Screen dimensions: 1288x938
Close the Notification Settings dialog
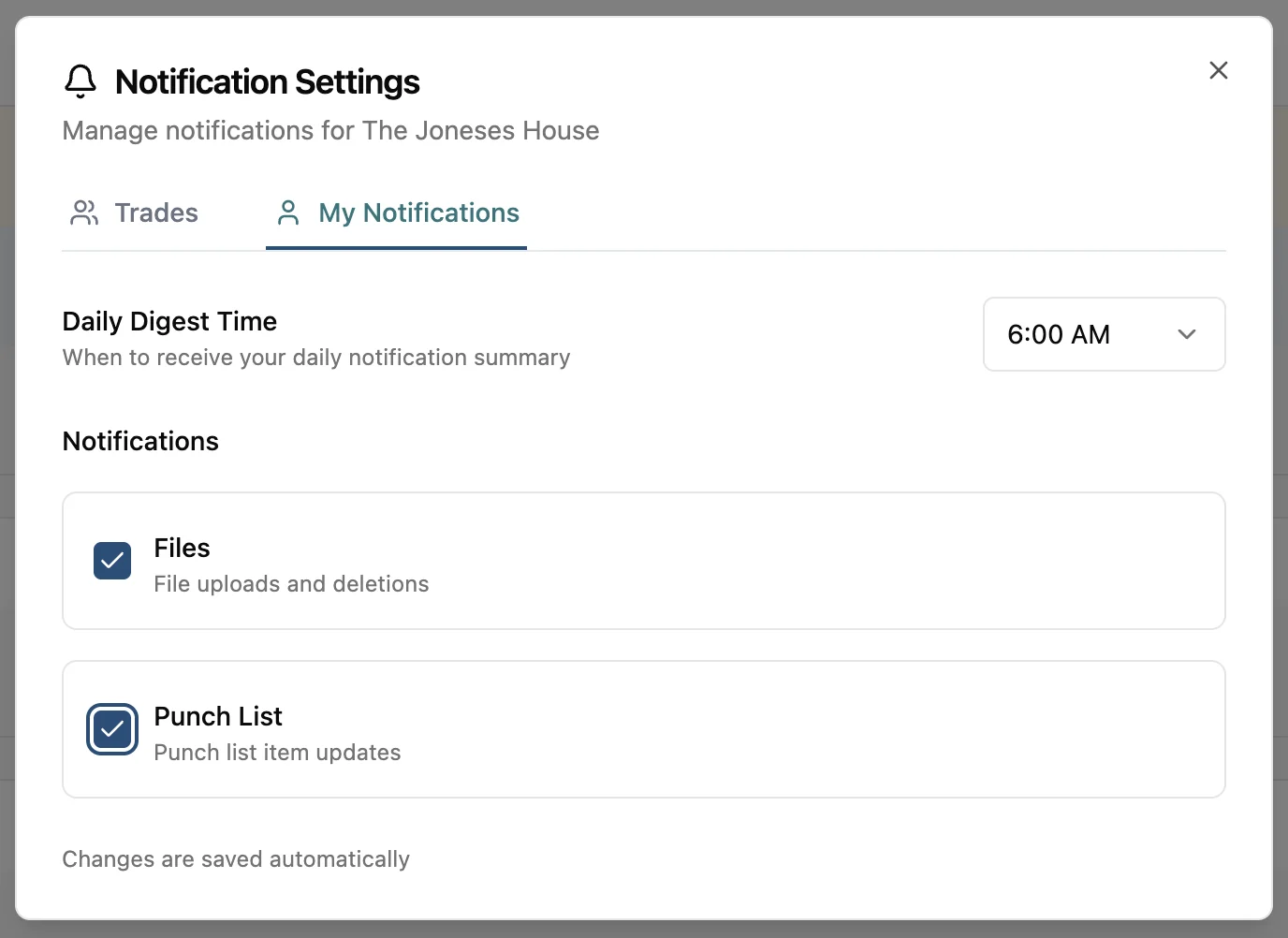pos(1218,70)
